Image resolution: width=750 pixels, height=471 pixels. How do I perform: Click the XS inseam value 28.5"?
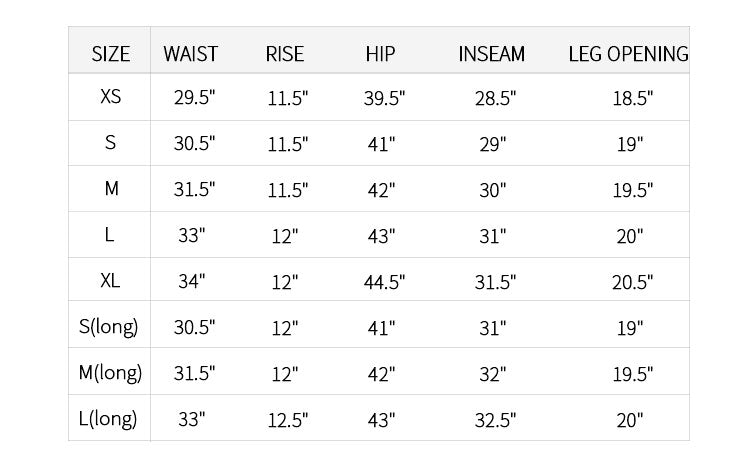[496, 99]
